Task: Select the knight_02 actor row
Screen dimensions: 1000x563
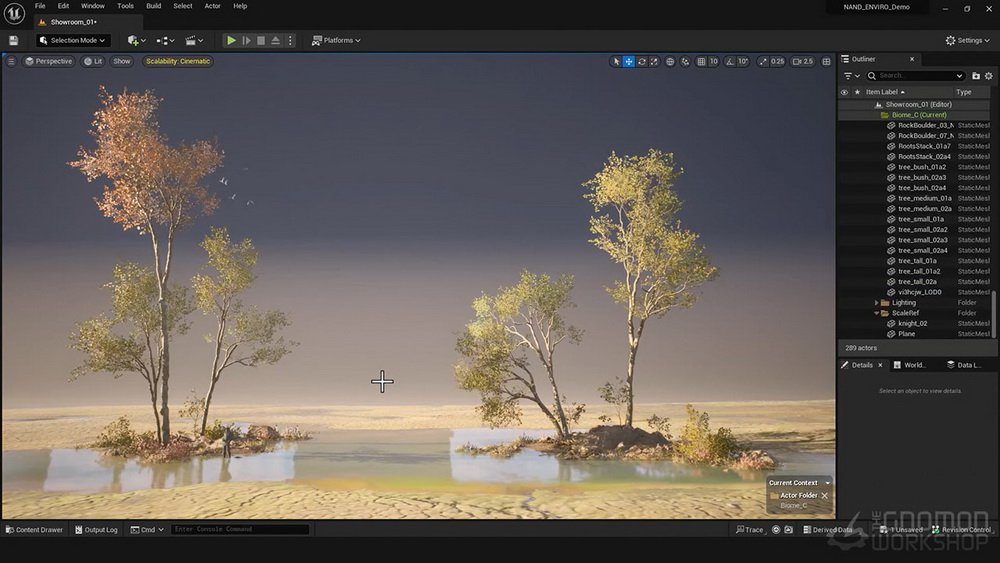Action: pos(914,323)
